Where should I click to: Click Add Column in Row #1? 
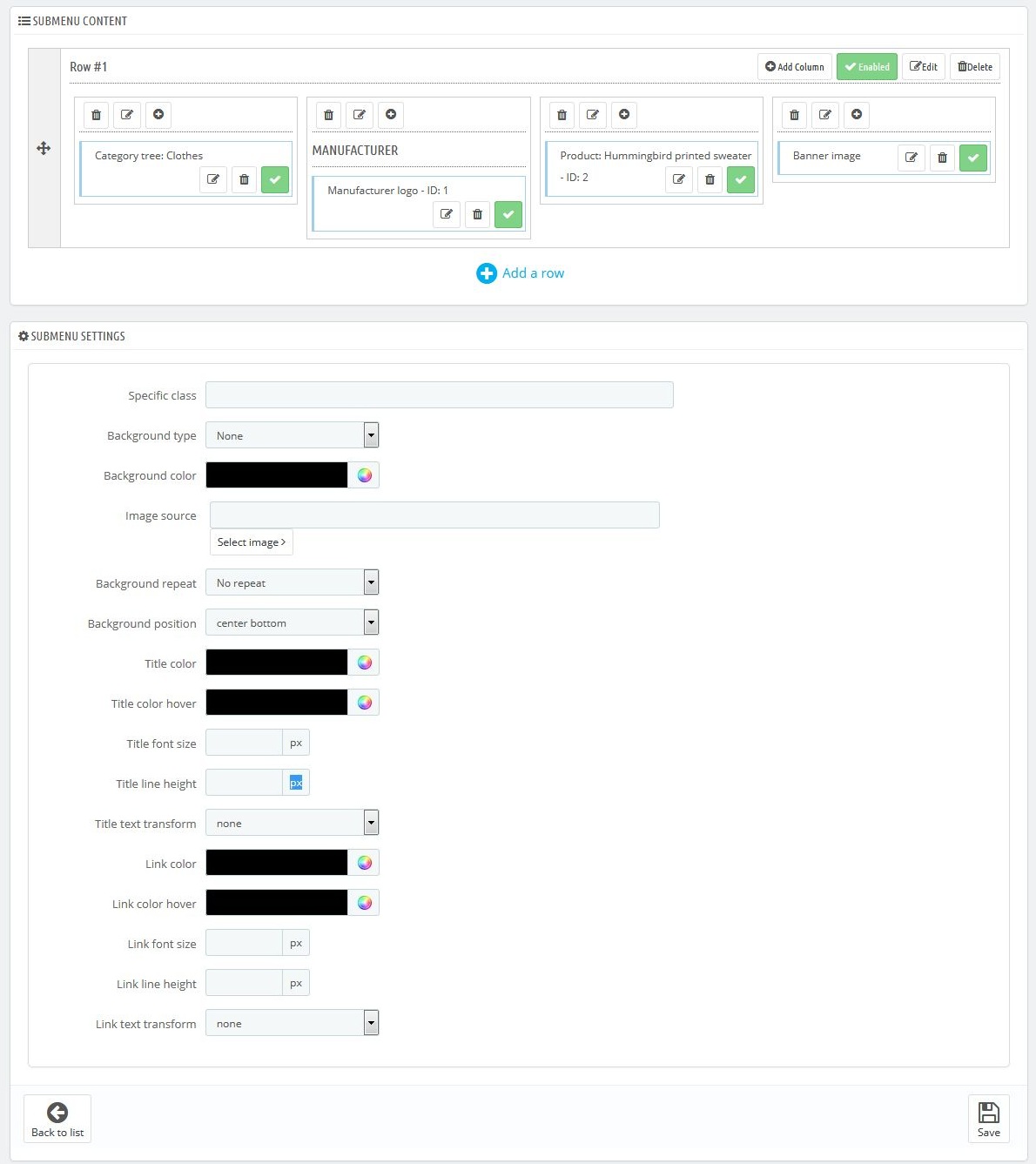coord(795,67)
